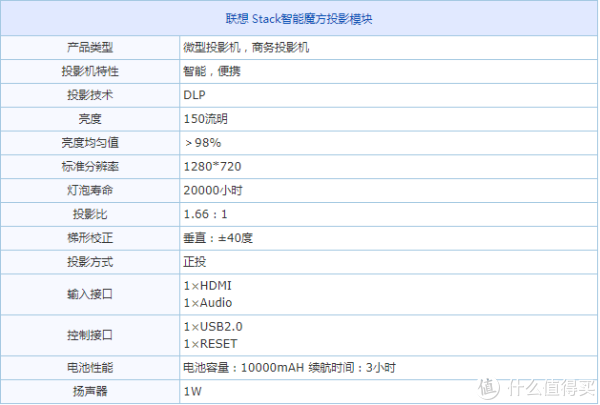Viewport: 600px width, 405px height.
Task: Select the 投影机特性 label cell
Action: [x=90, y=71]
